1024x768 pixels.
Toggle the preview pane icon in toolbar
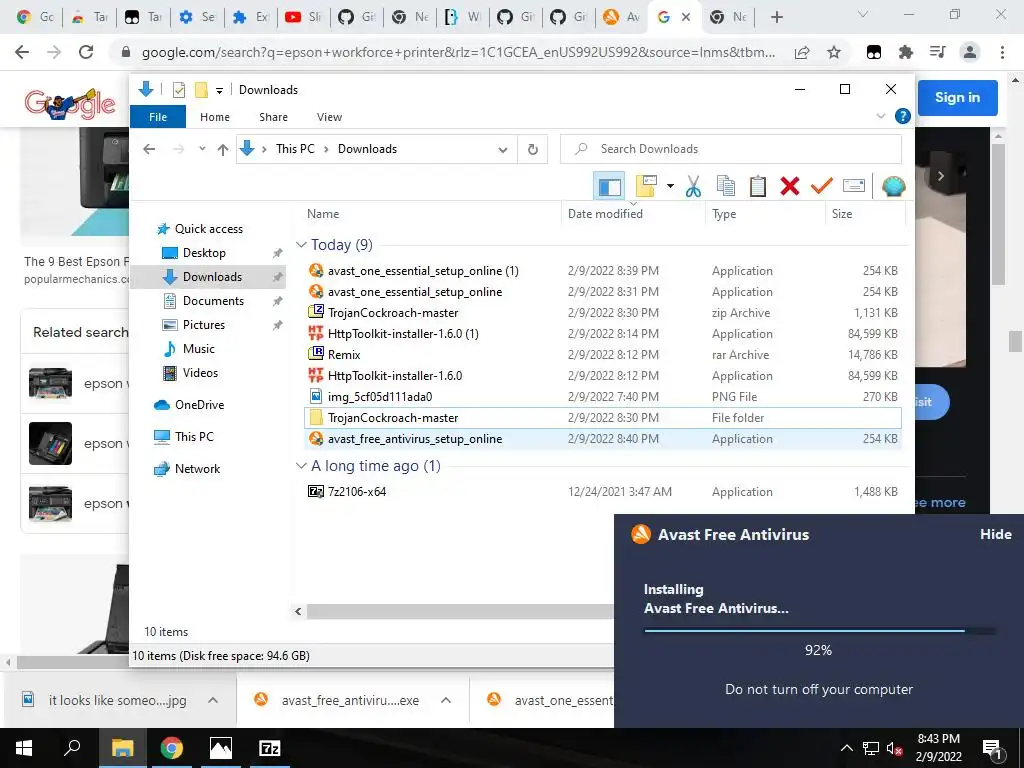pos(609,186)
